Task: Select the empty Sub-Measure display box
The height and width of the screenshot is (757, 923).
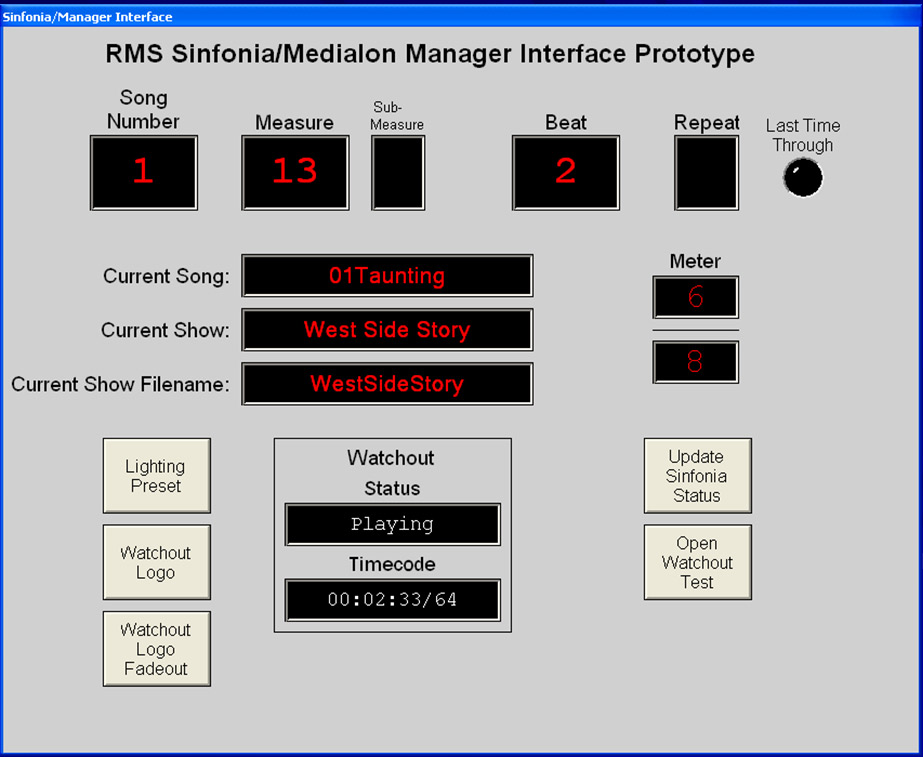Action: (398, 172)
